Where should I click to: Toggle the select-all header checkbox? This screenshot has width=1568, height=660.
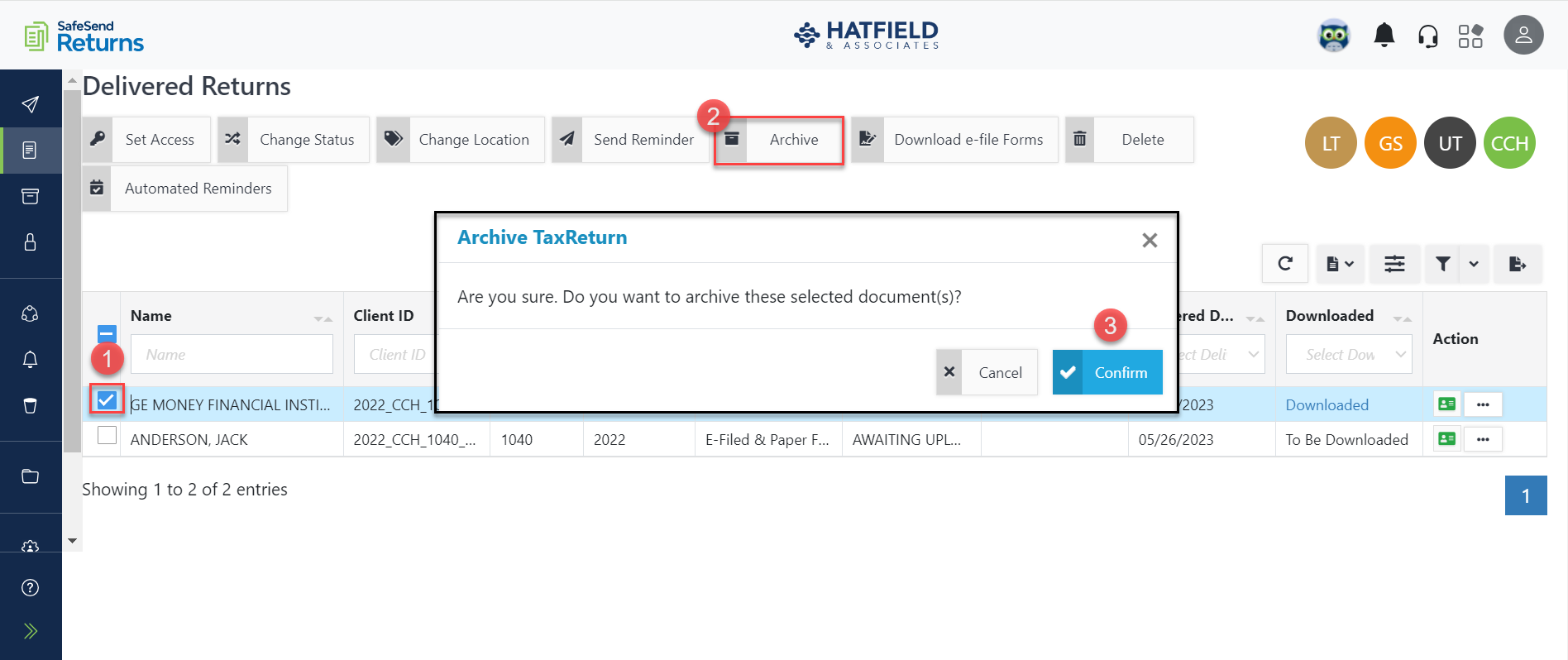click(107, 334)
